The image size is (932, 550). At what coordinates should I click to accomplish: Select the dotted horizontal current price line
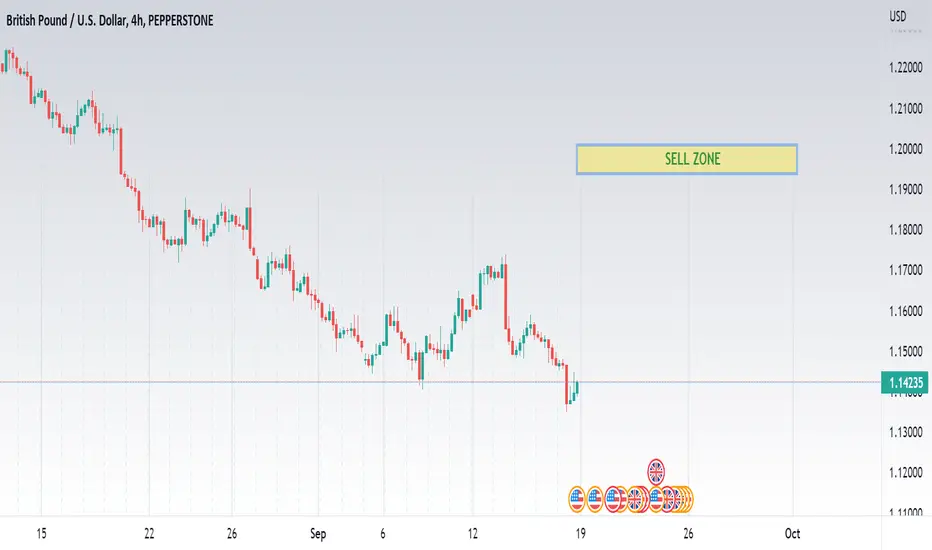pos(440,382)
